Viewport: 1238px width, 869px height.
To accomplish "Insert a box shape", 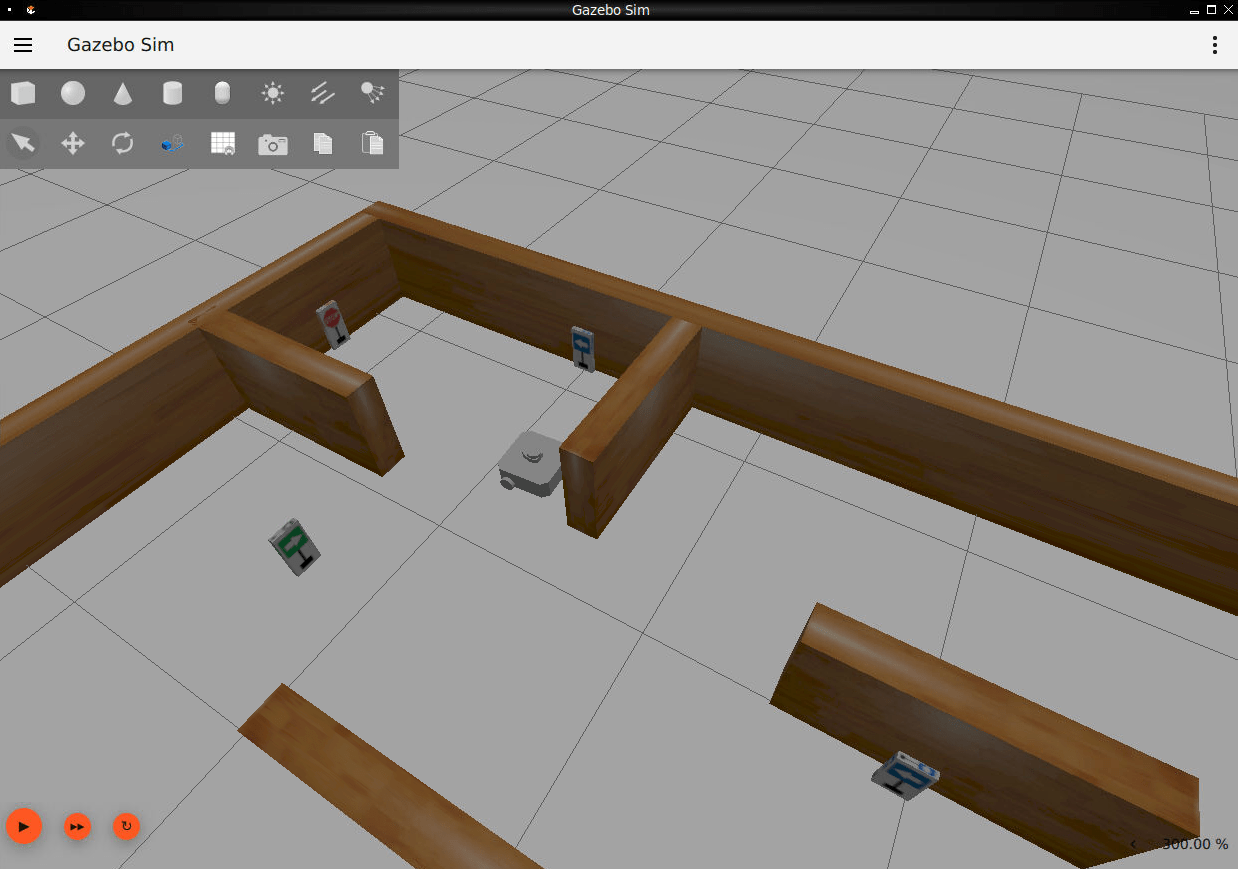I will tap(23, 93).
